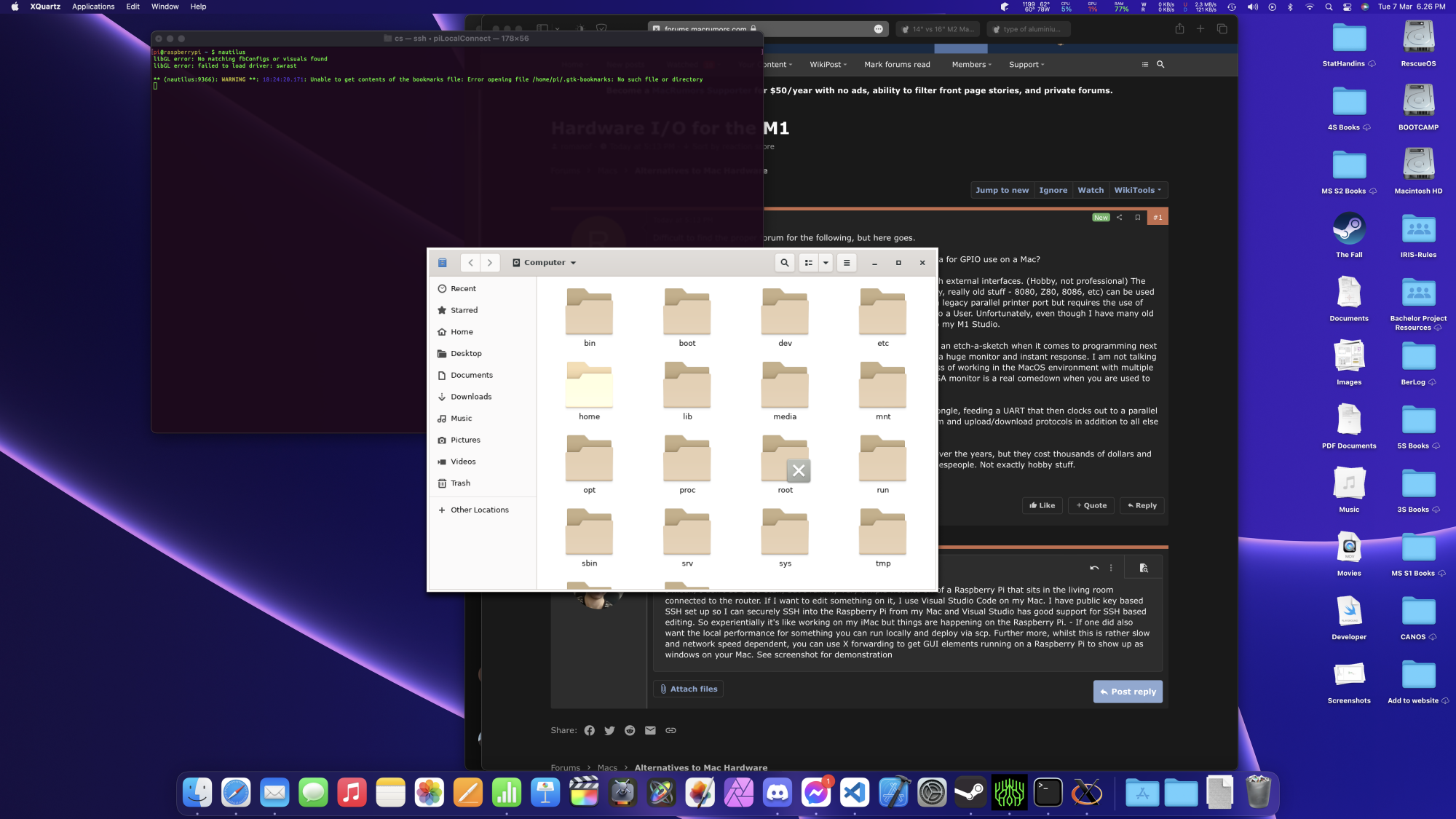Click the Attach files button
The width and height of the screenshot is (1456, 819).
(688, 689)
